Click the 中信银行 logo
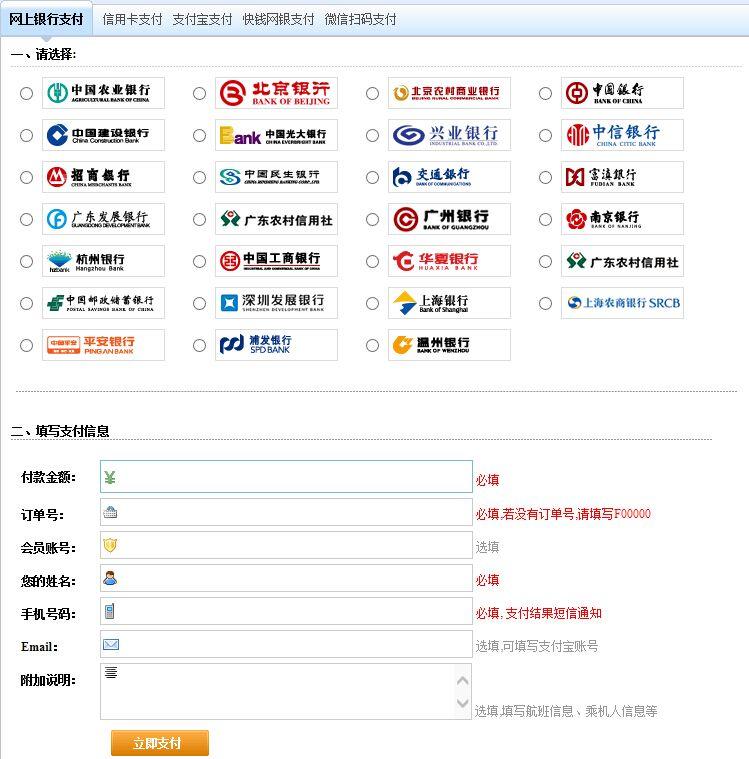Screen dimensions: 749x759 pos(622,135)
